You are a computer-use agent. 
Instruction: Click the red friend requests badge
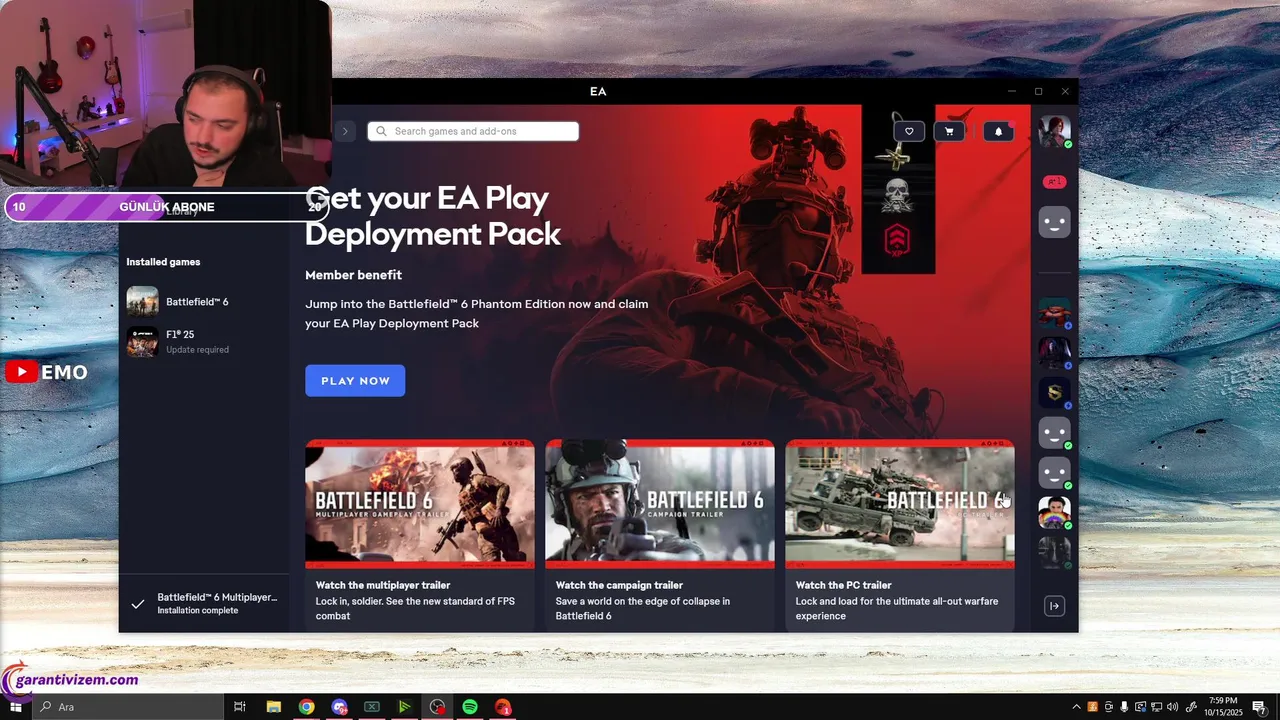1054,182
